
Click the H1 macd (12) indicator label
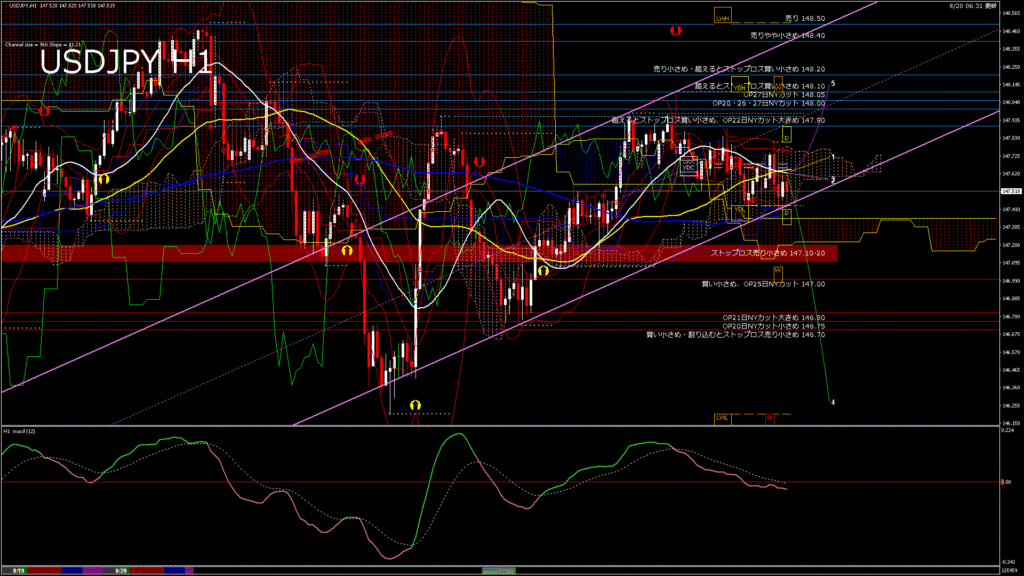tap(20, 431)
